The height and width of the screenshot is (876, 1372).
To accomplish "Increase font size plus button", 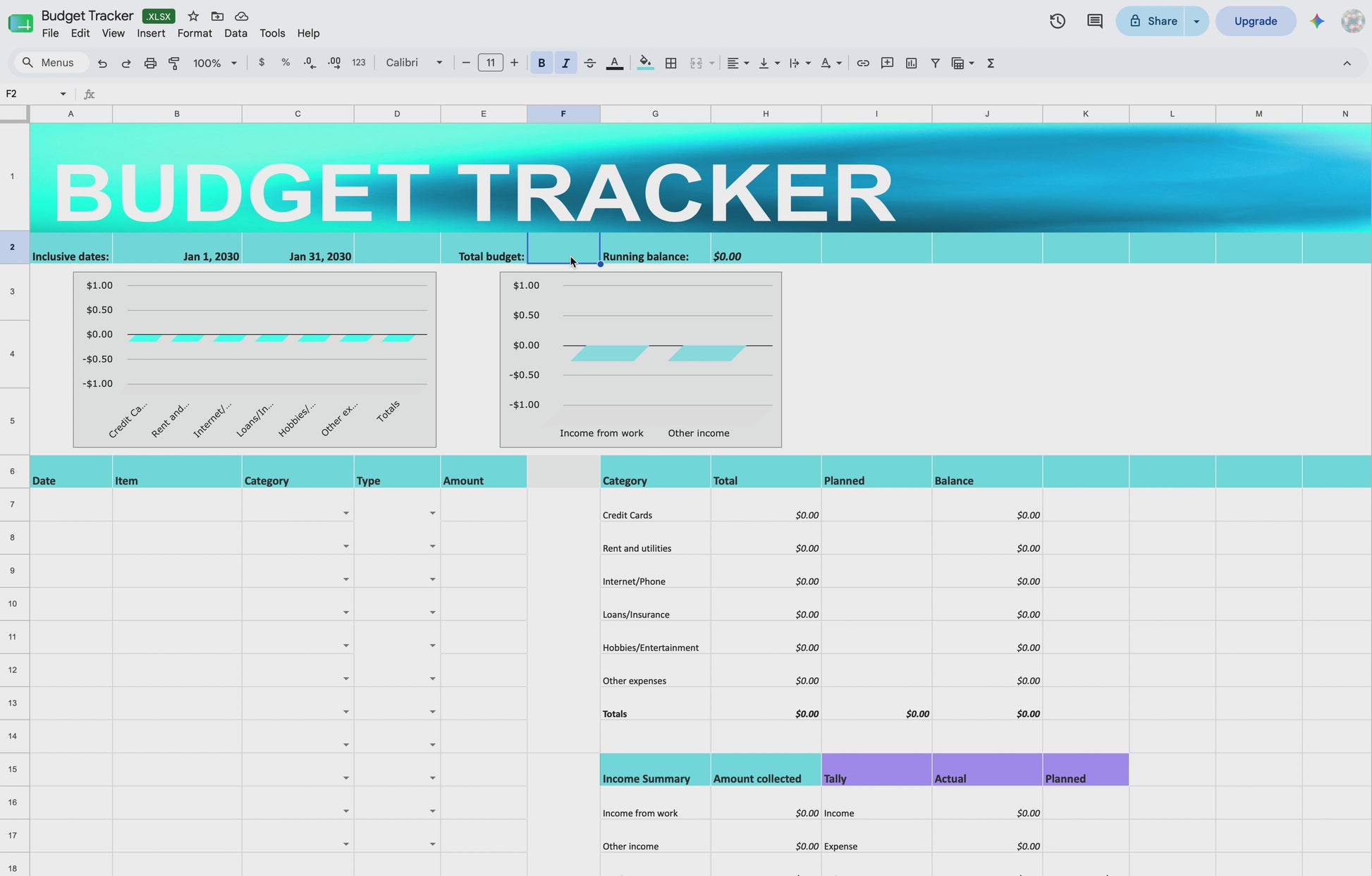I will coord(514,63).
